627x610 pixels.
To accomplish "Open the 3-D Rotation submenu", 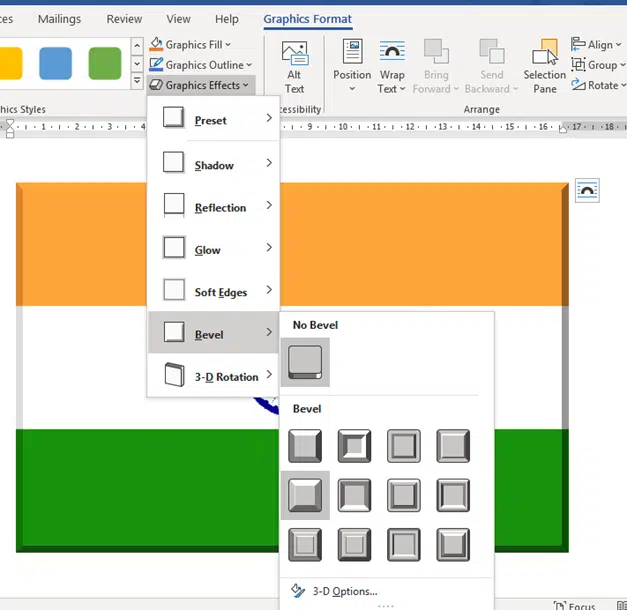I will (214, 375).
